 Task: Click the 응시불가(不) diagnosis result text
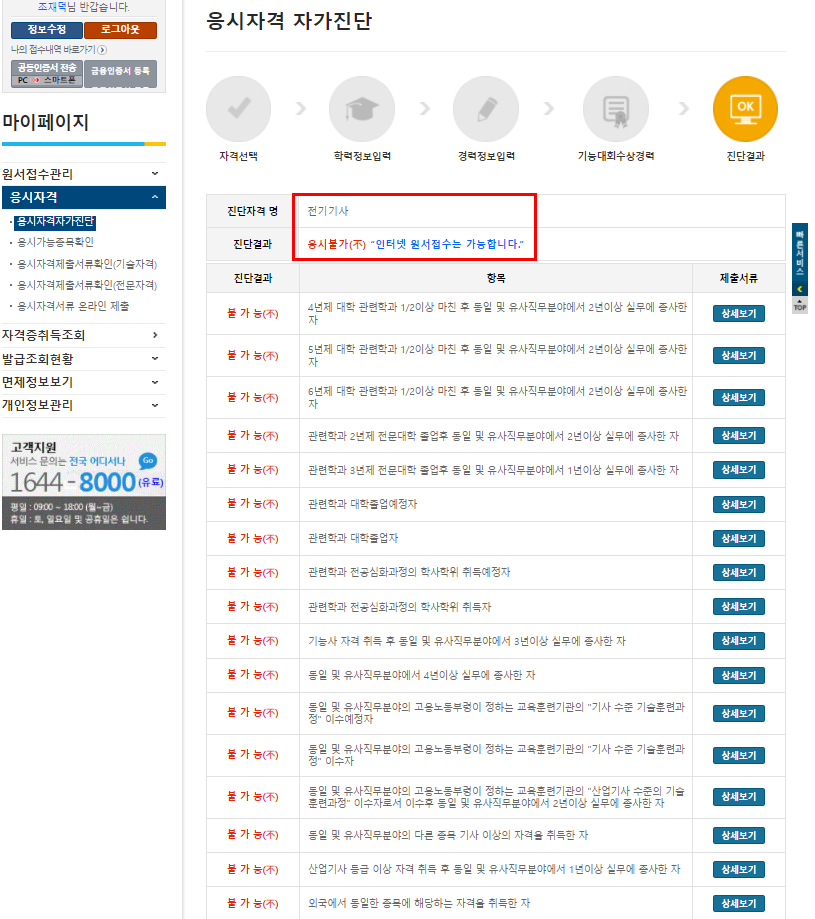point(336,244)
